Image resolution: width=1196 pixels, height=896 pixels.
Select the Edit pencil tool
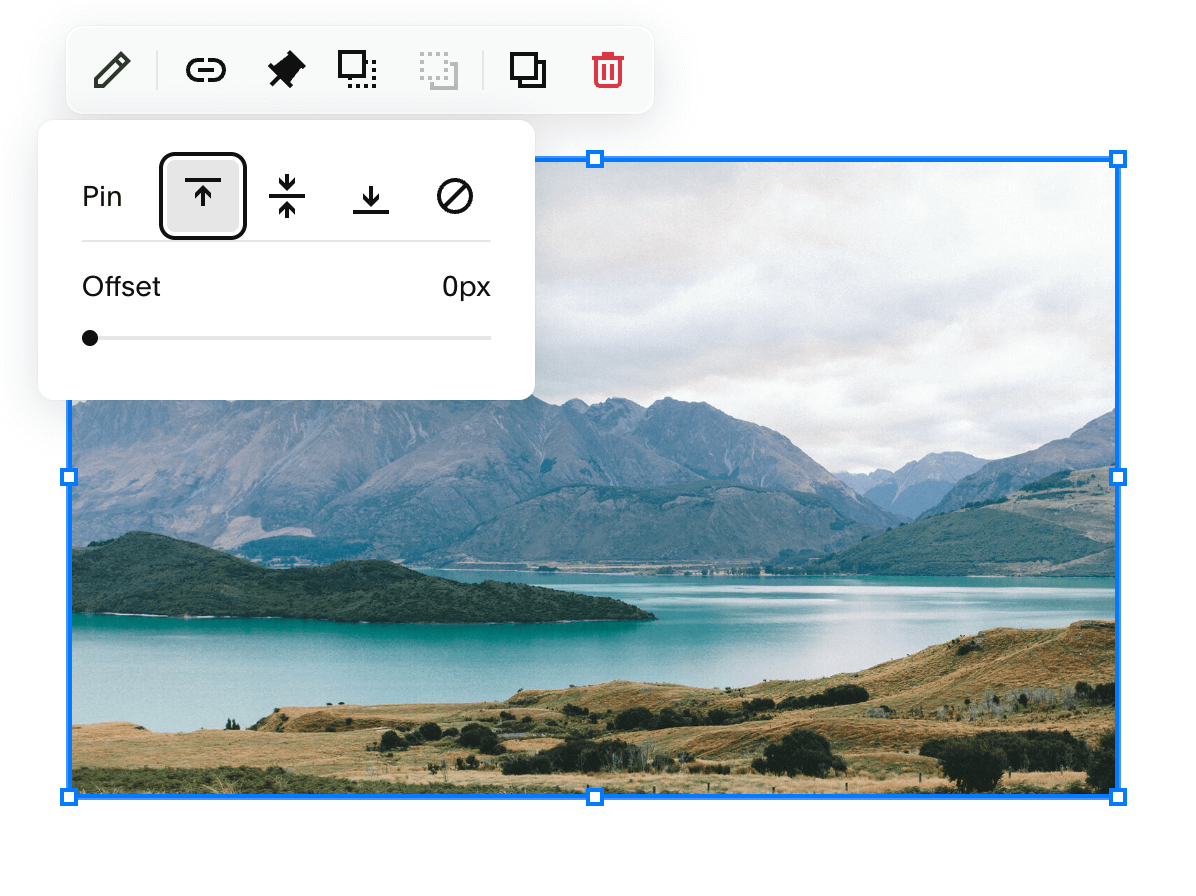coord(112,70)
